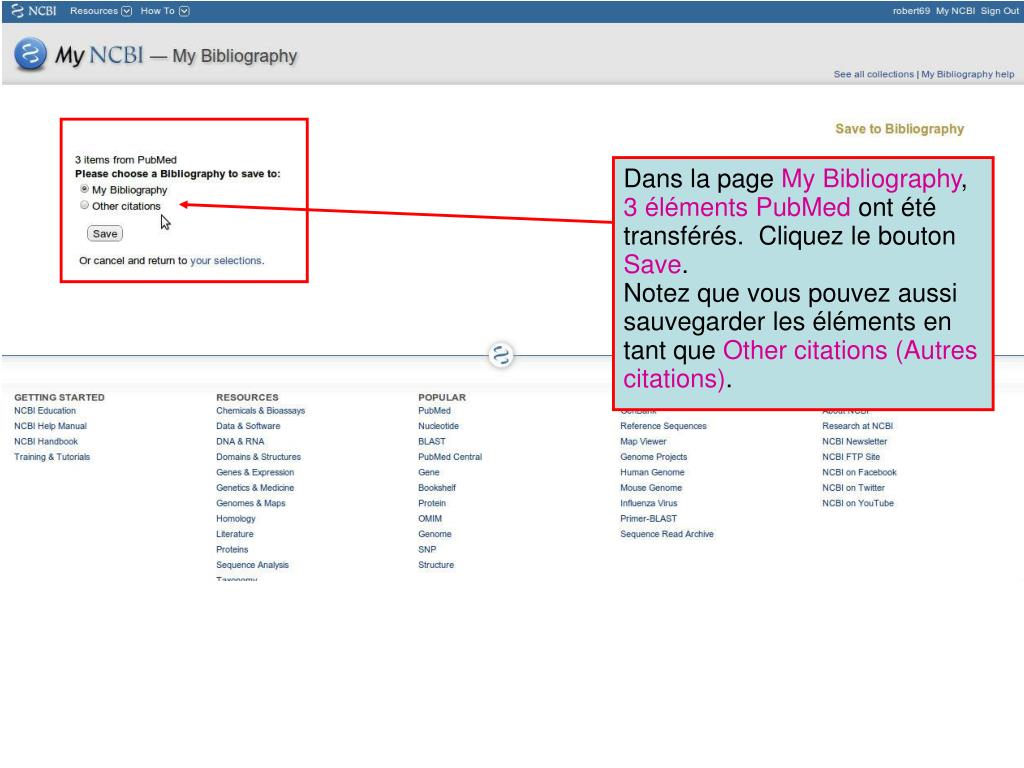1024x768 pixels.
Task: Open Genes & Expression link
Action: [255, 472]
